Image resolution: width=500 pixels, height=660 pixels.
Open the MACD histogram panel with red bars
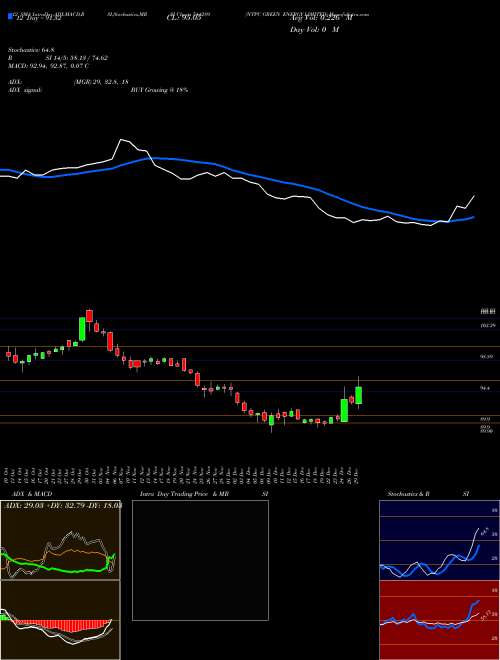(x=60, y=620)
